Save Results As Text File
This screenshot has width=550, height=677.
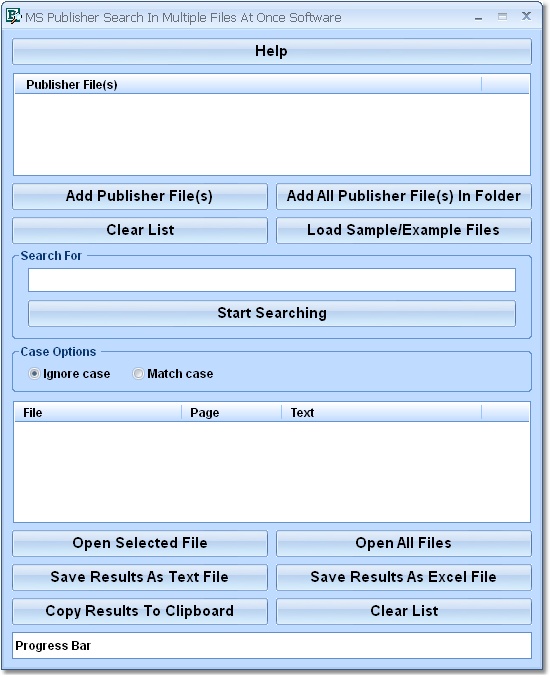coord(140,577)
